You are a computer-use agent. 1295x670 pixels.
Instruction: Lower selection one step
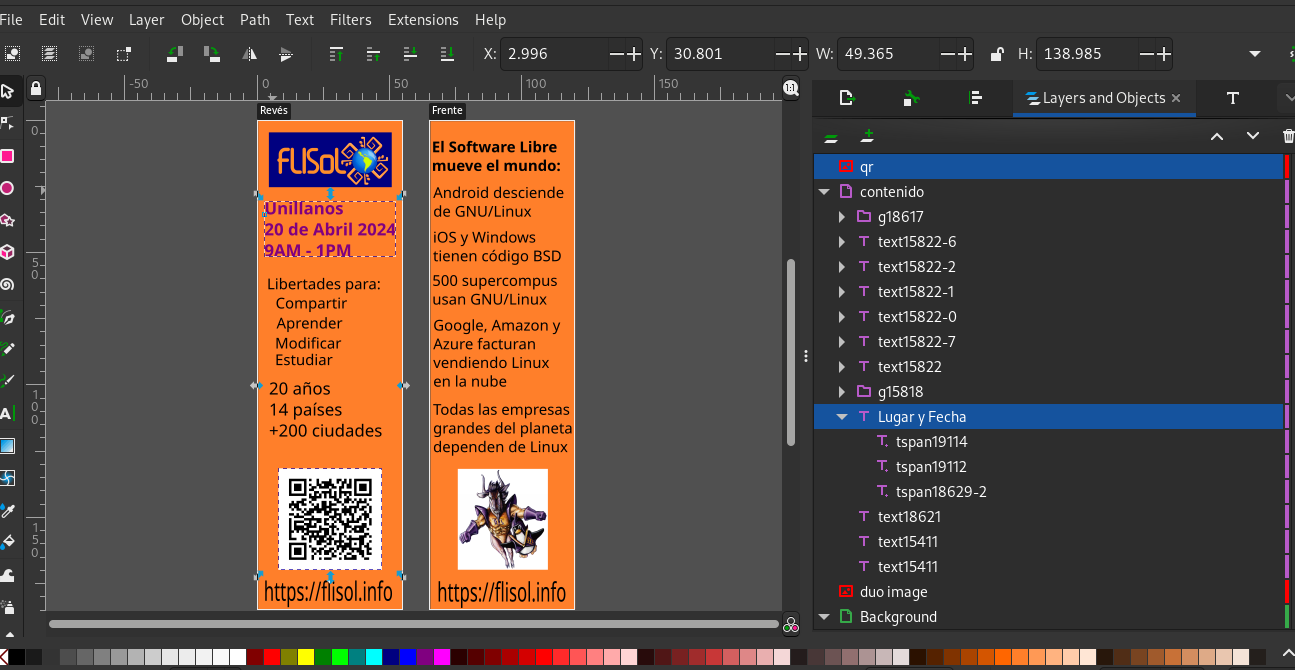(410, 54)
